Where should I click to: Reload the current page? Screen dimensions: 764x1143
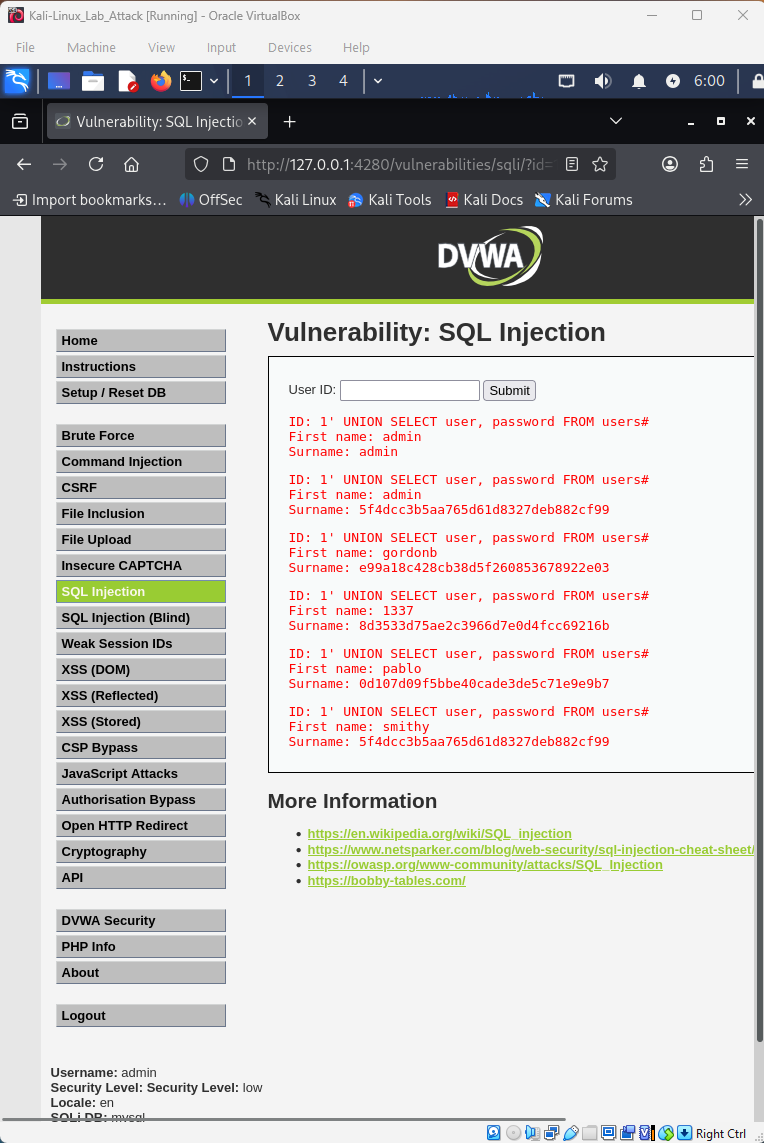(x=96, y=165)
